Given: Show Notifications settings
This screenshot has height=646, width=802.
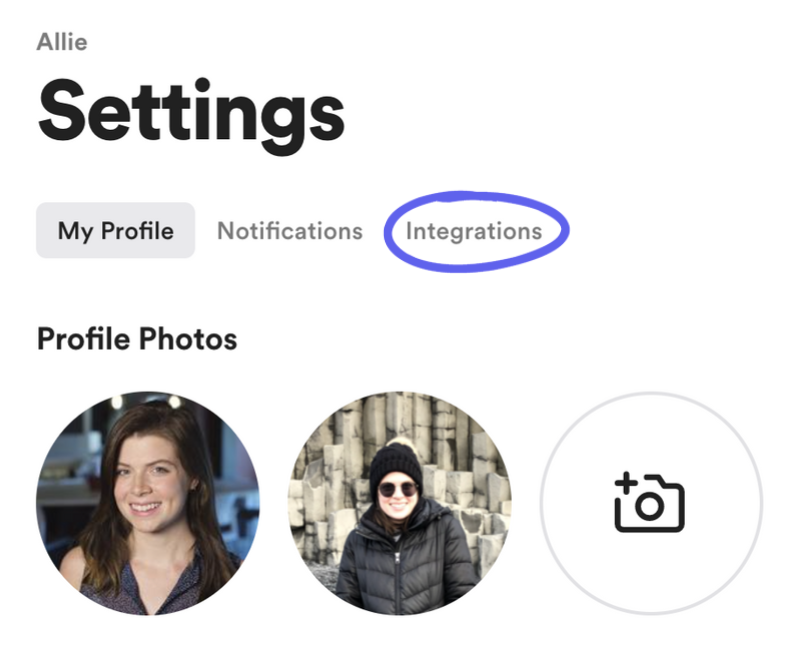Looking at the screenshot, I should 290,231.
